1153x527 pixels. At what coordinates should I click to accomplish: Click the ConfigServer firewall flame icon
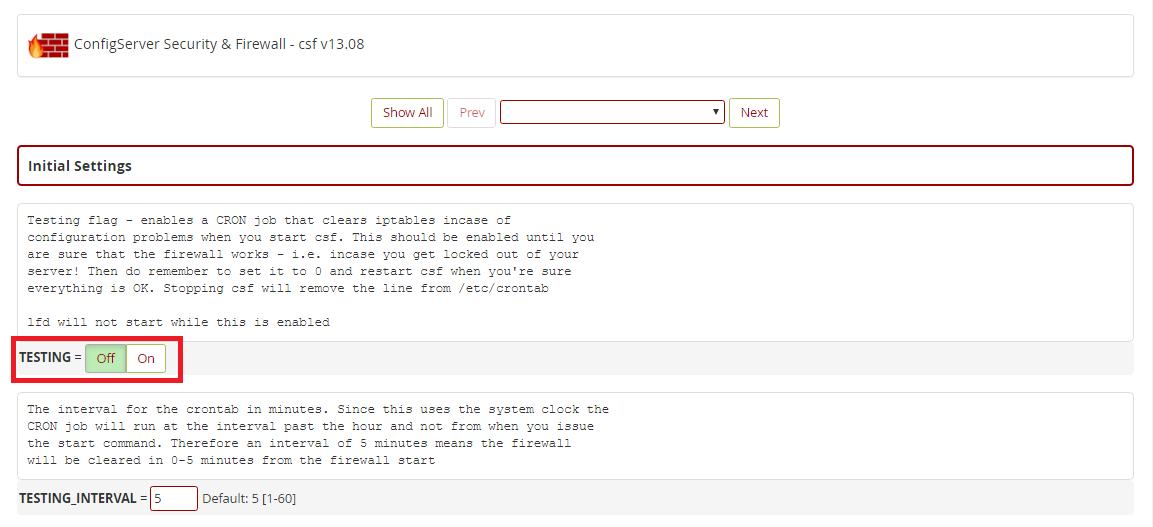tap(48, 45)
